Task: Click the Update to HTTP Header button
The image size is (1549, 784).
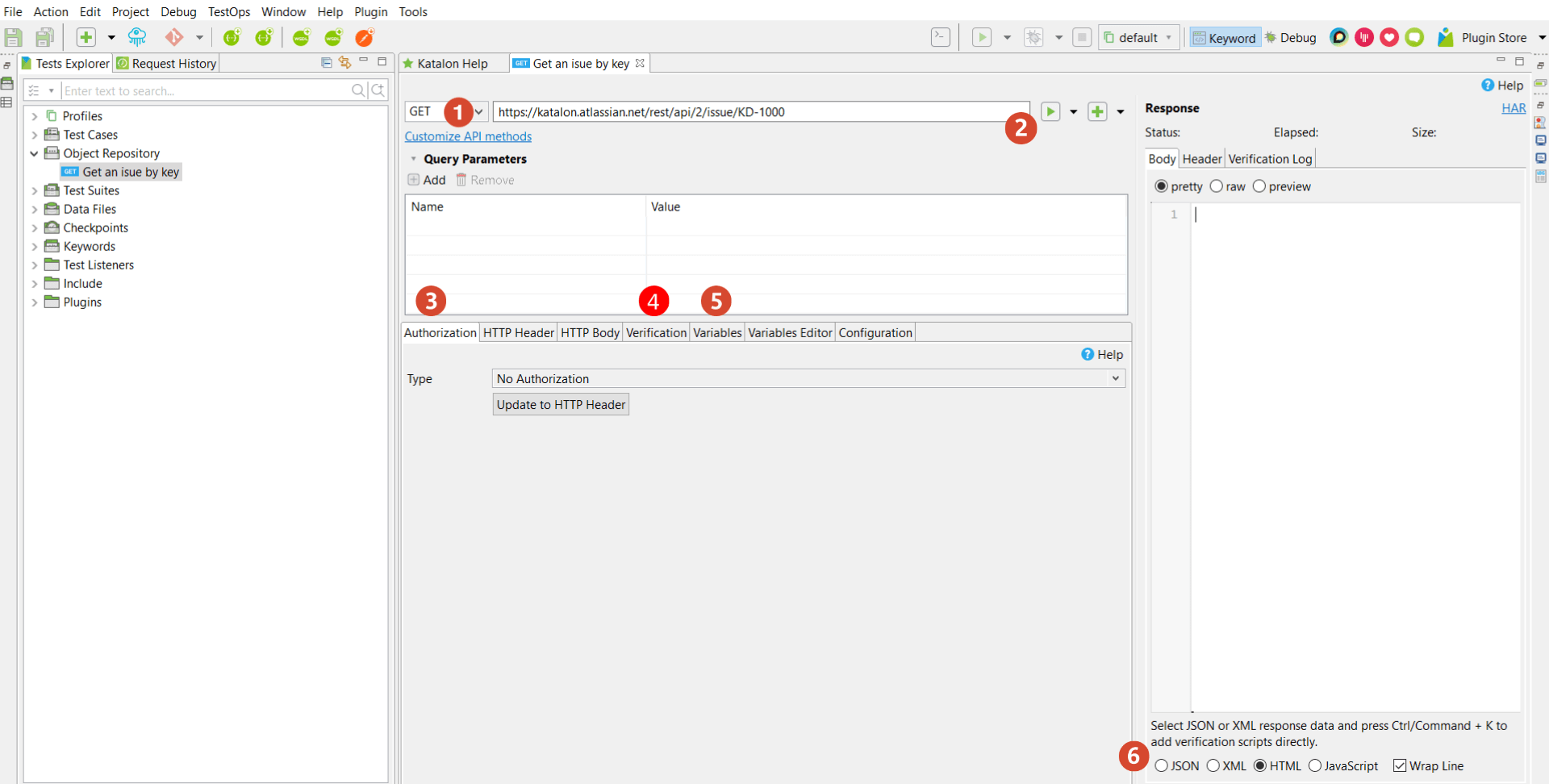Action: tap(561, 404)
